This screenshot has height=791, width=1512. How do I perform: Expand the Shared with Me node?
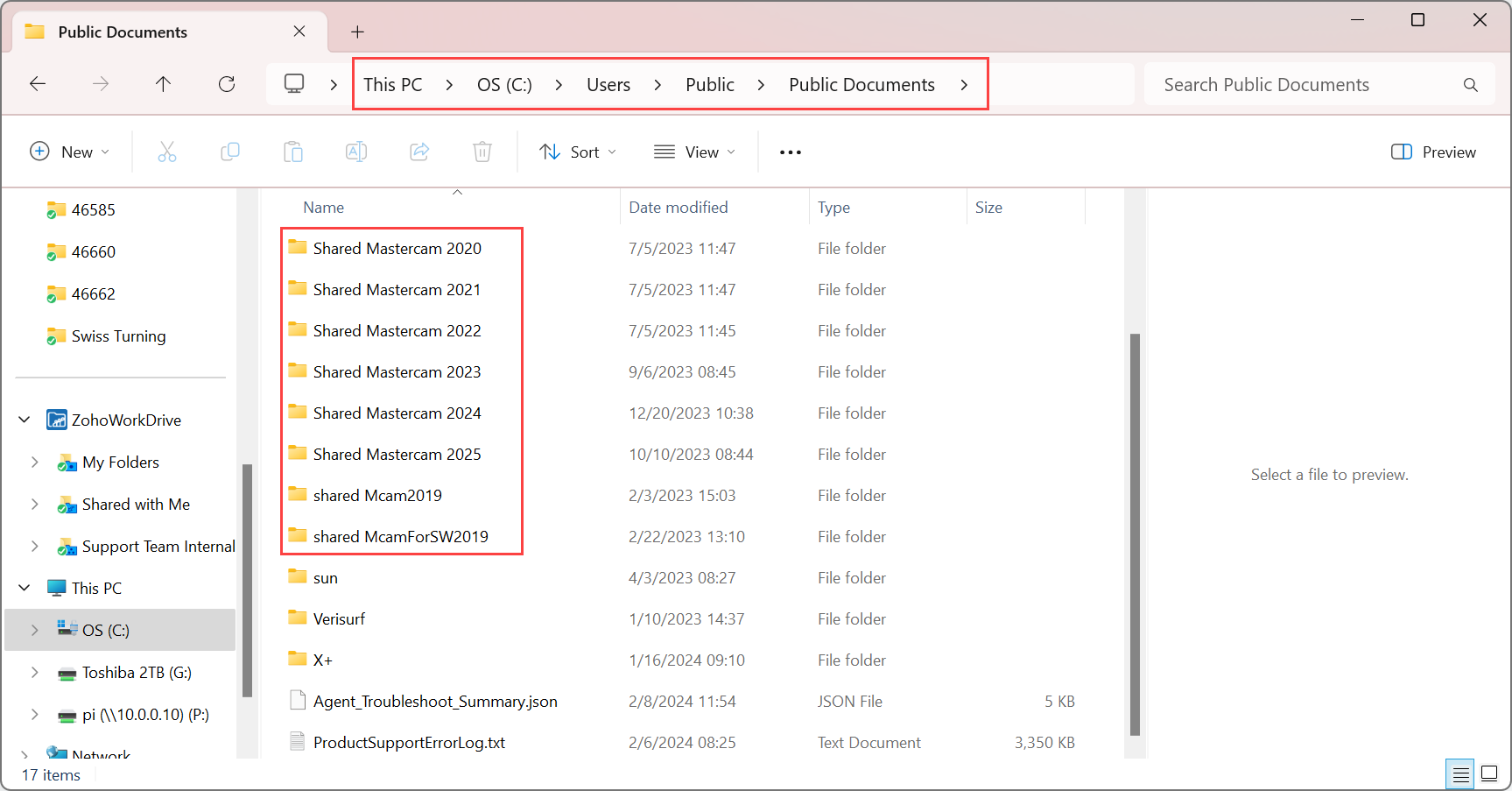34,504
